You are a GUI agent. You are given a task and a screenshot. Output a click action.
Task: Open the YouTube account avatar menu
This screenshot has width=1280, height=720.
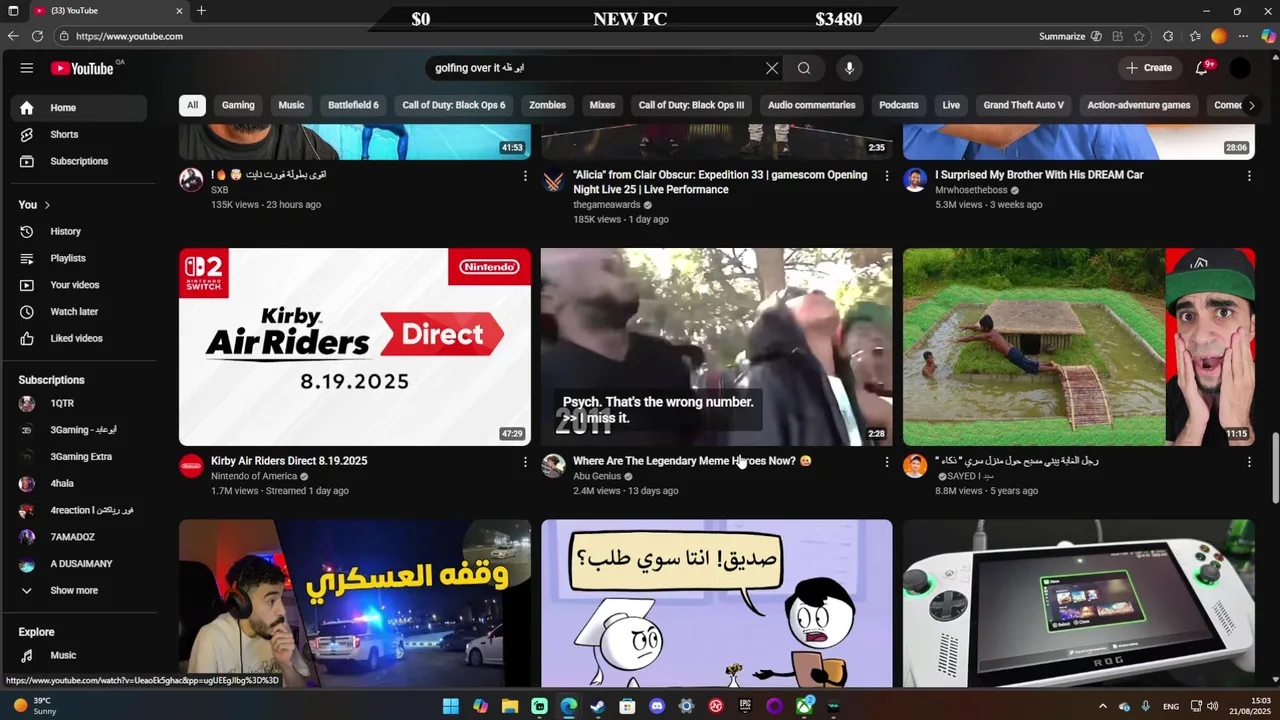pyautogui.click(x=1240, y=68)
